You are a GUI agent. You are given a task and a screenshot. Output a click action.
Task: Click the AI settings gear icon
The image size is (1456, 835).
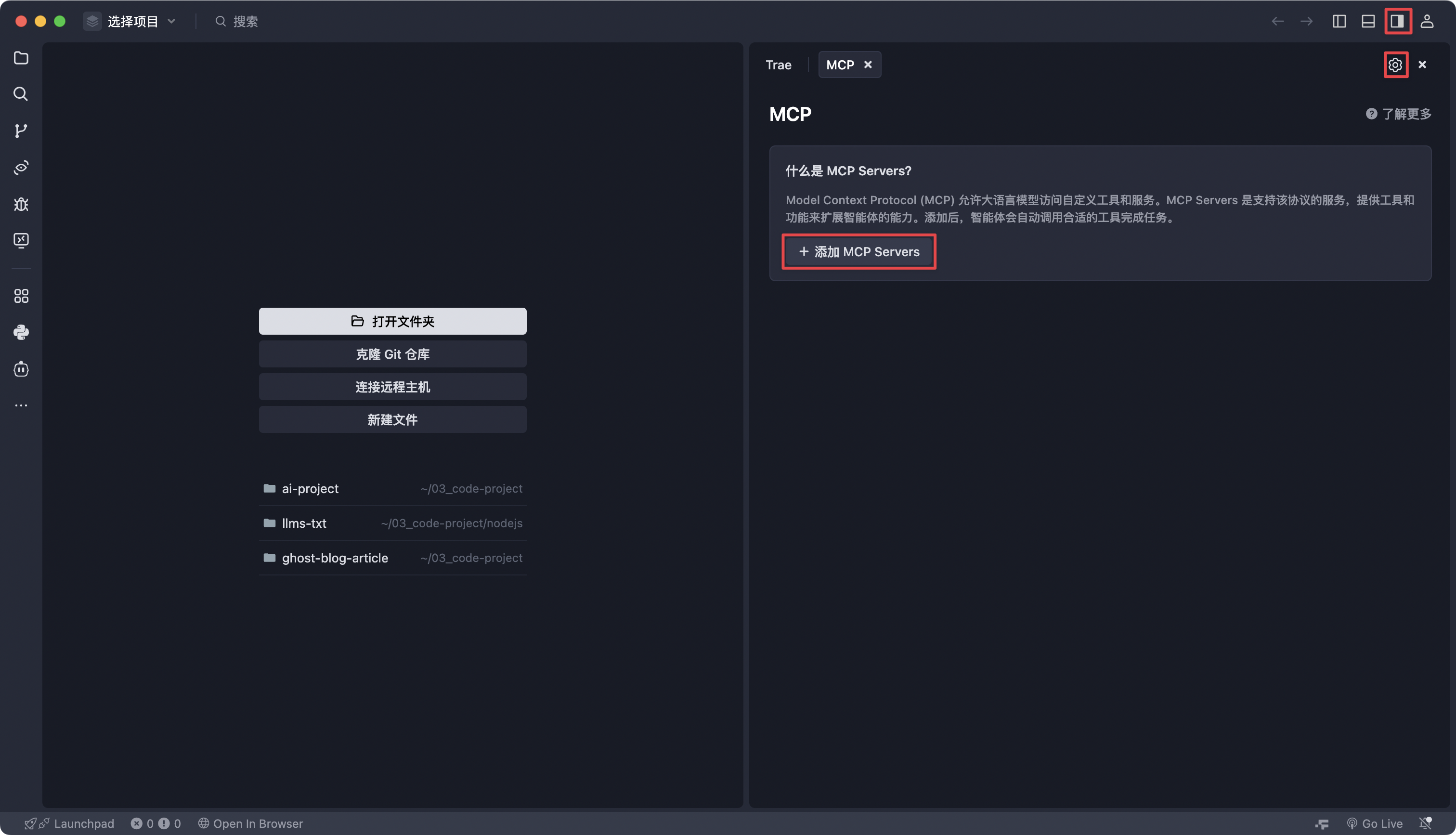click(1395, 65)
